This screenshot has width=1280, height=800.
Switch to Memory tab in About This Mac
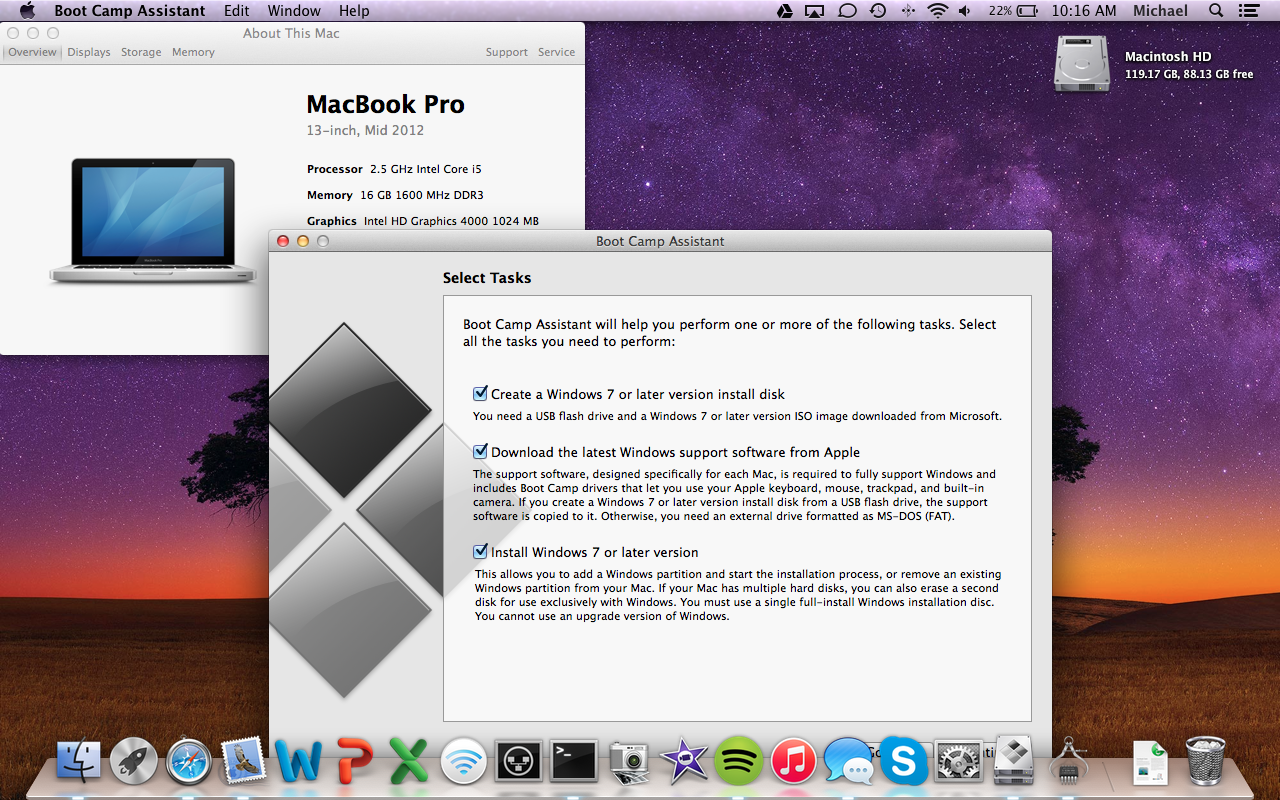coord(193,52)
